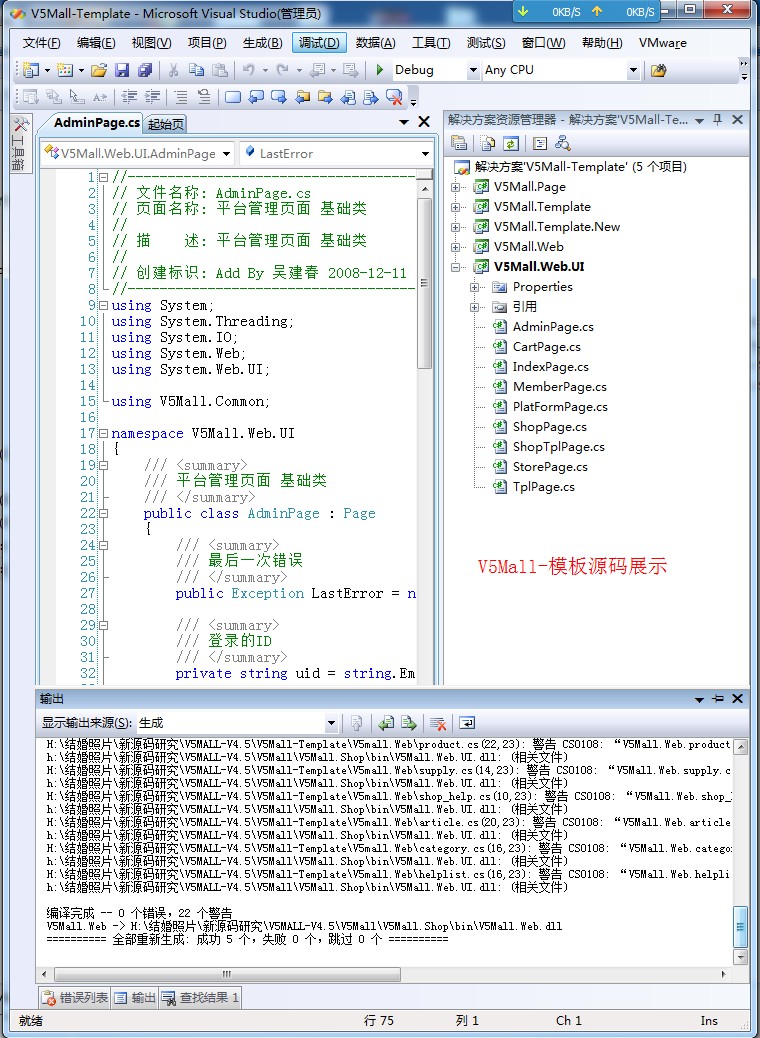Pin the Solution Explorer panel
The height and width of the screenshot is (1038, 760).
point(718,120)
